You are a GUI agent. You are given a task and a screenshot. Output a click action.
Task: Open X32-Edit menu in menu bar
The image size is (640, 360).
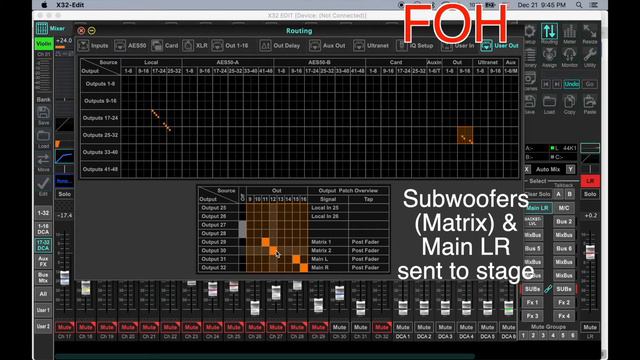[70, 5]
